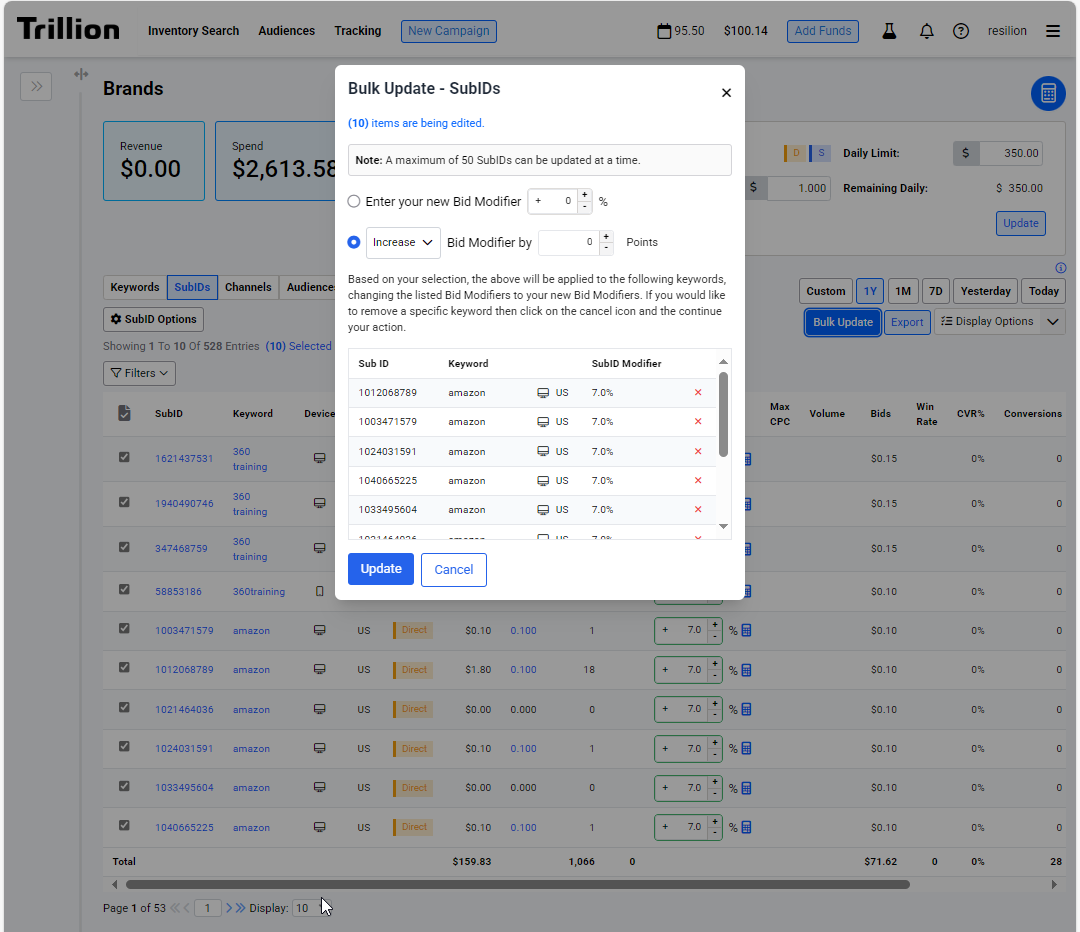Expand the Filters dropdown
Screen dimensions: 1080x932
pyautogui.click(x=140, y=373)
